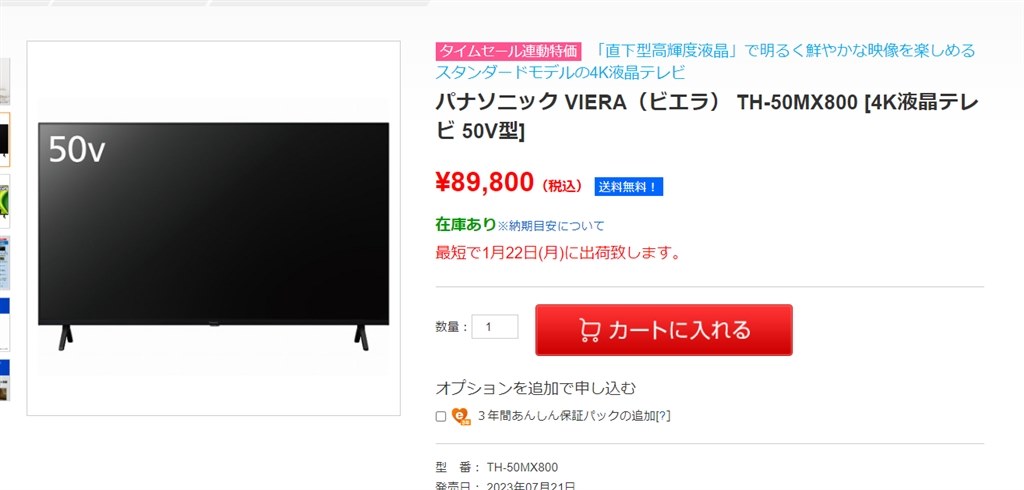The width and height of the screenshot is (1024, 490).
Task: Click the shopping cart icon on red button
Action: click(590, 331)
